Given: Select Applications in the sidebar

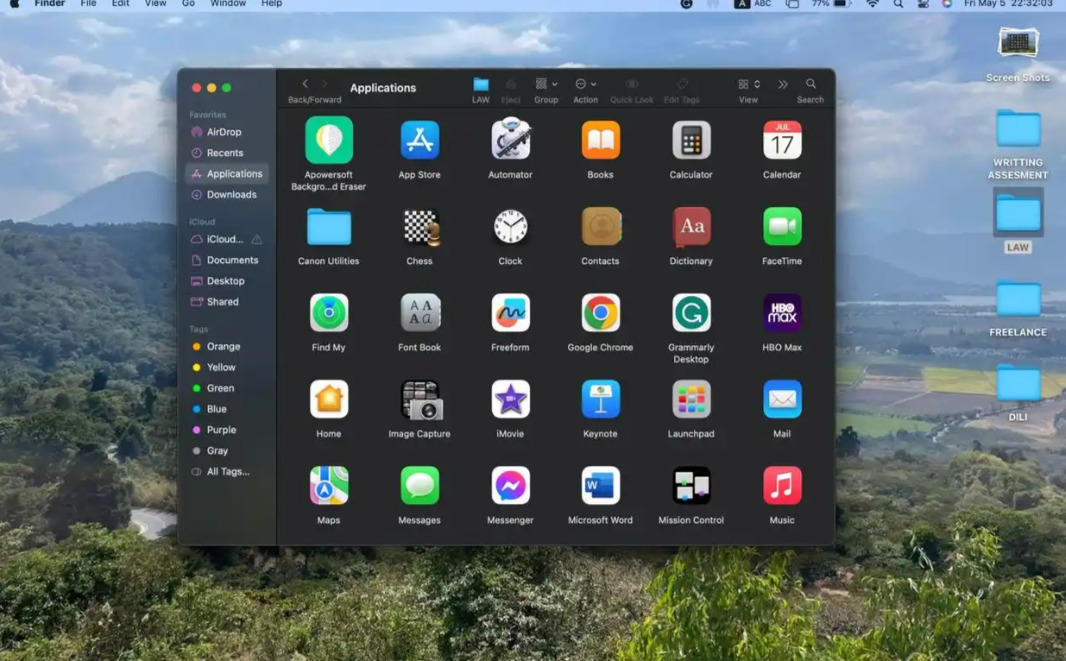Looking at the screenshot, I should 226,173.
